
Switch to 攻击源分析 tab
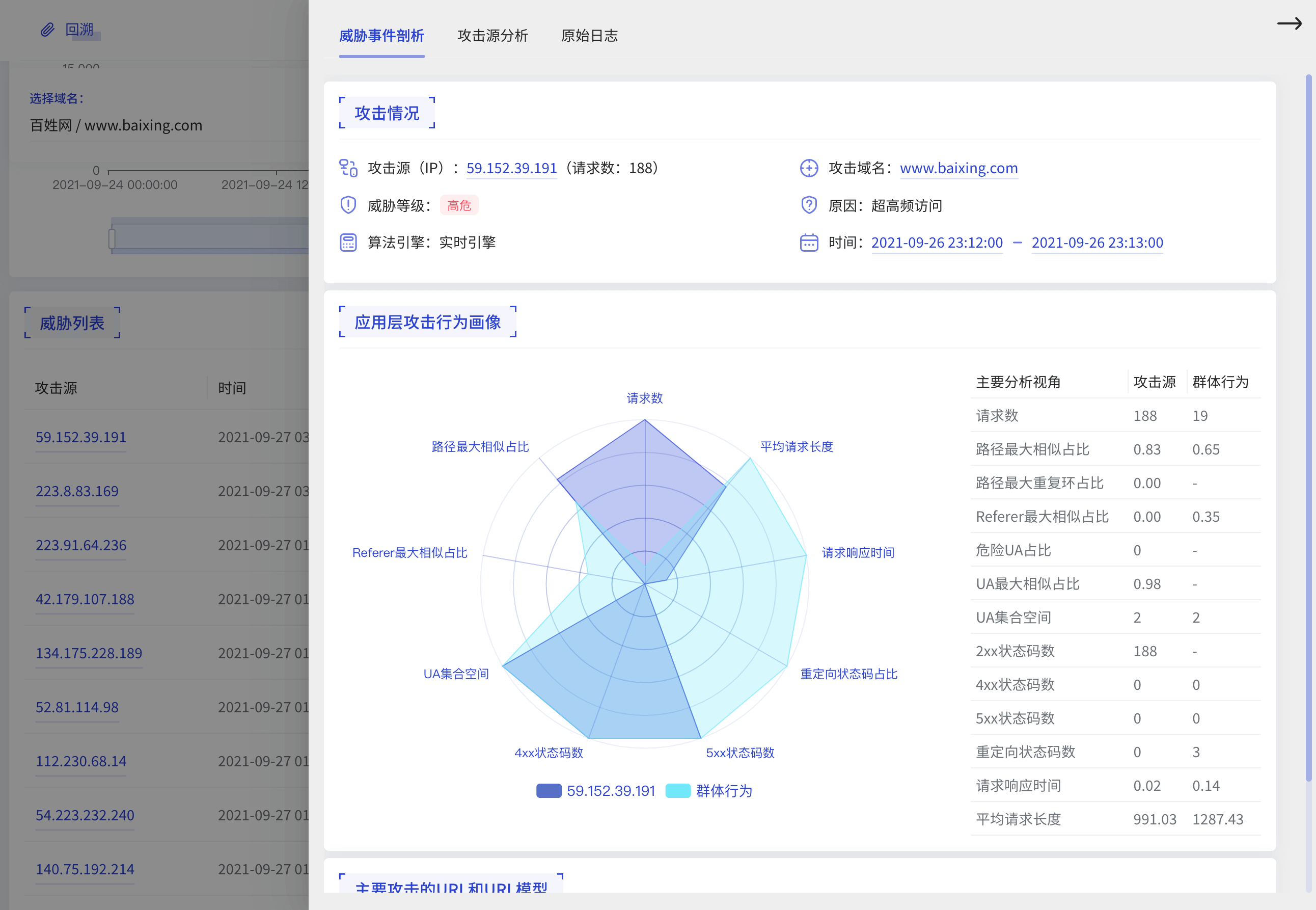coord(492,35)
